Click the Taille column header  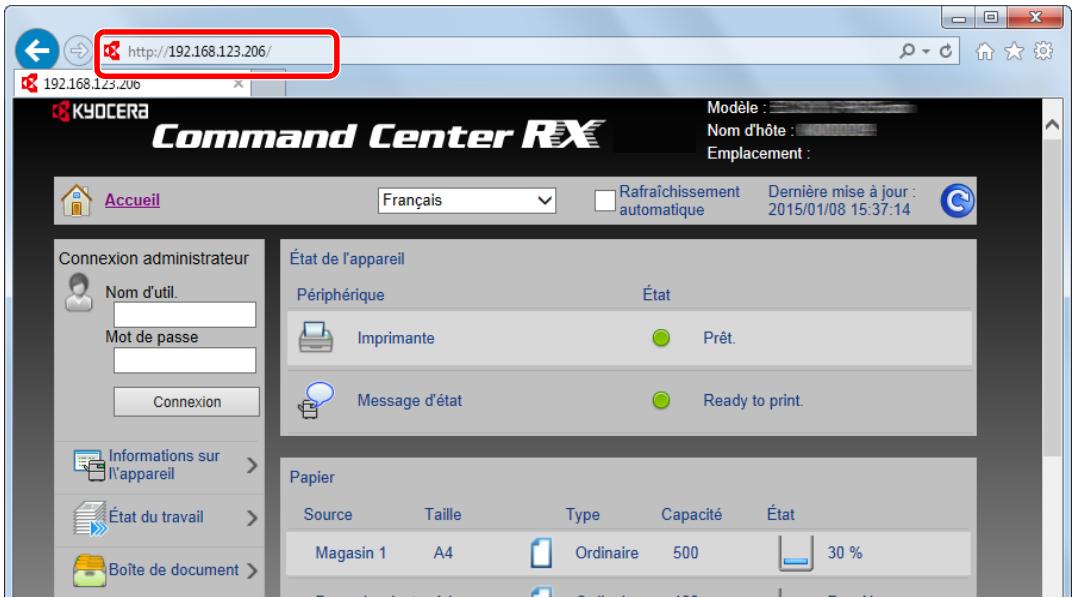(x=443, y=515)
